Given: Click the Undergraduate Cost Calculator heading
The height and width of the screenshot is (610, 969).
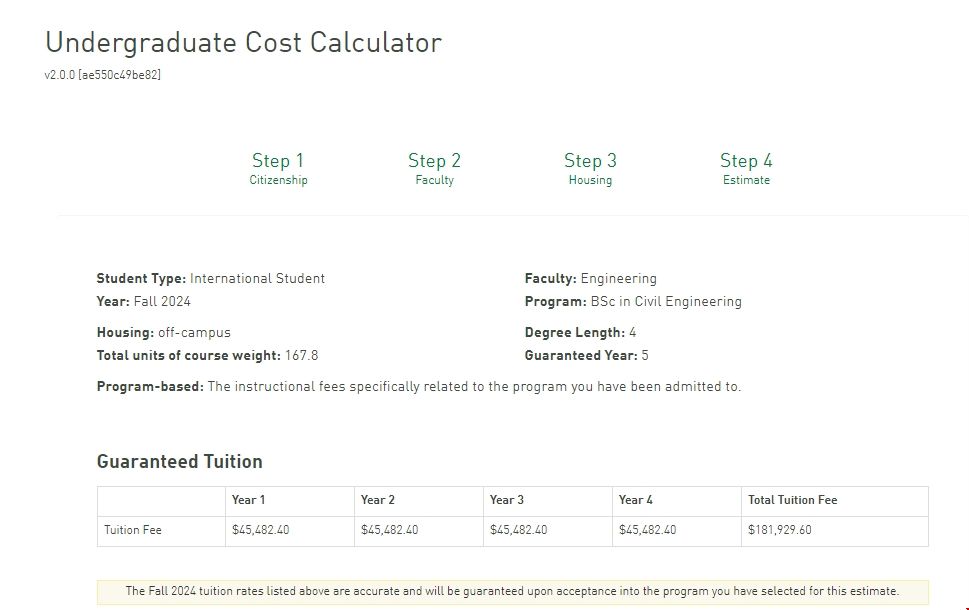Looking at the screenshot, I should point(243,43).
